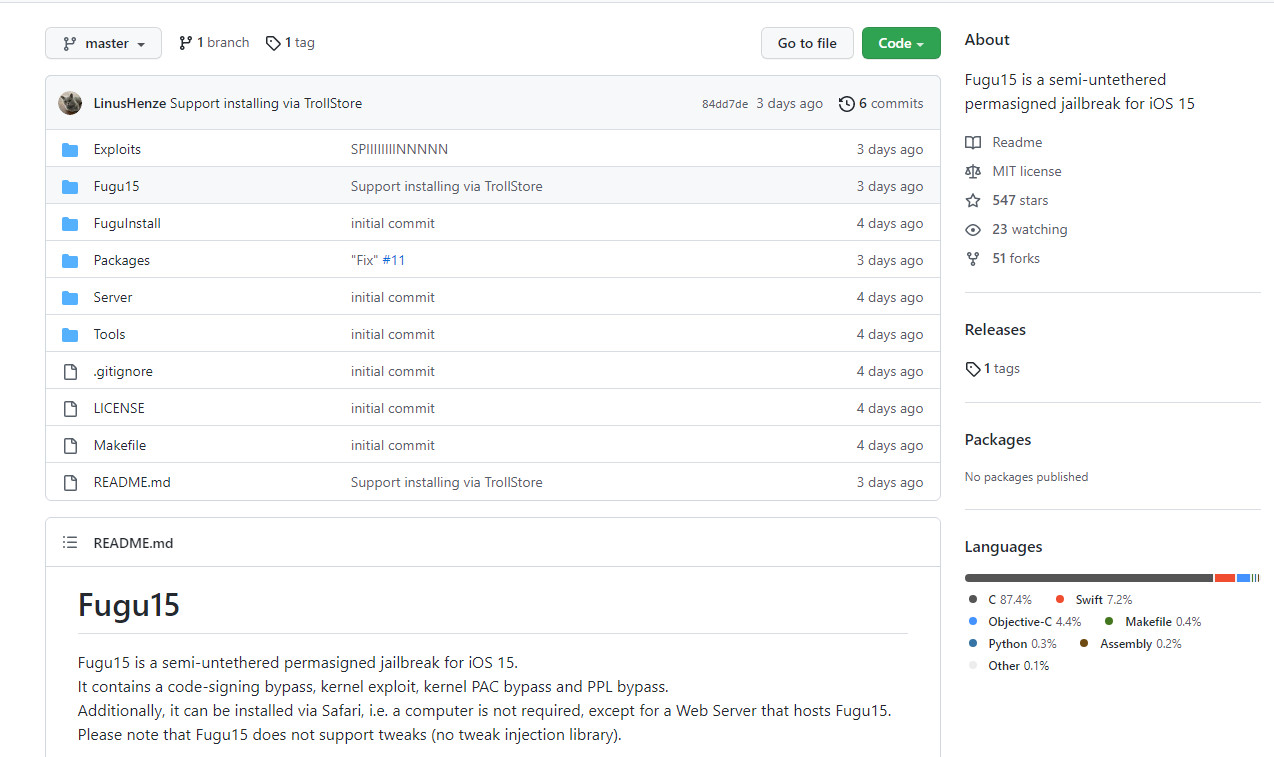
Task: Click the star icon beside 547 stars
Action: pyautogui.click(x=973, y=201)
